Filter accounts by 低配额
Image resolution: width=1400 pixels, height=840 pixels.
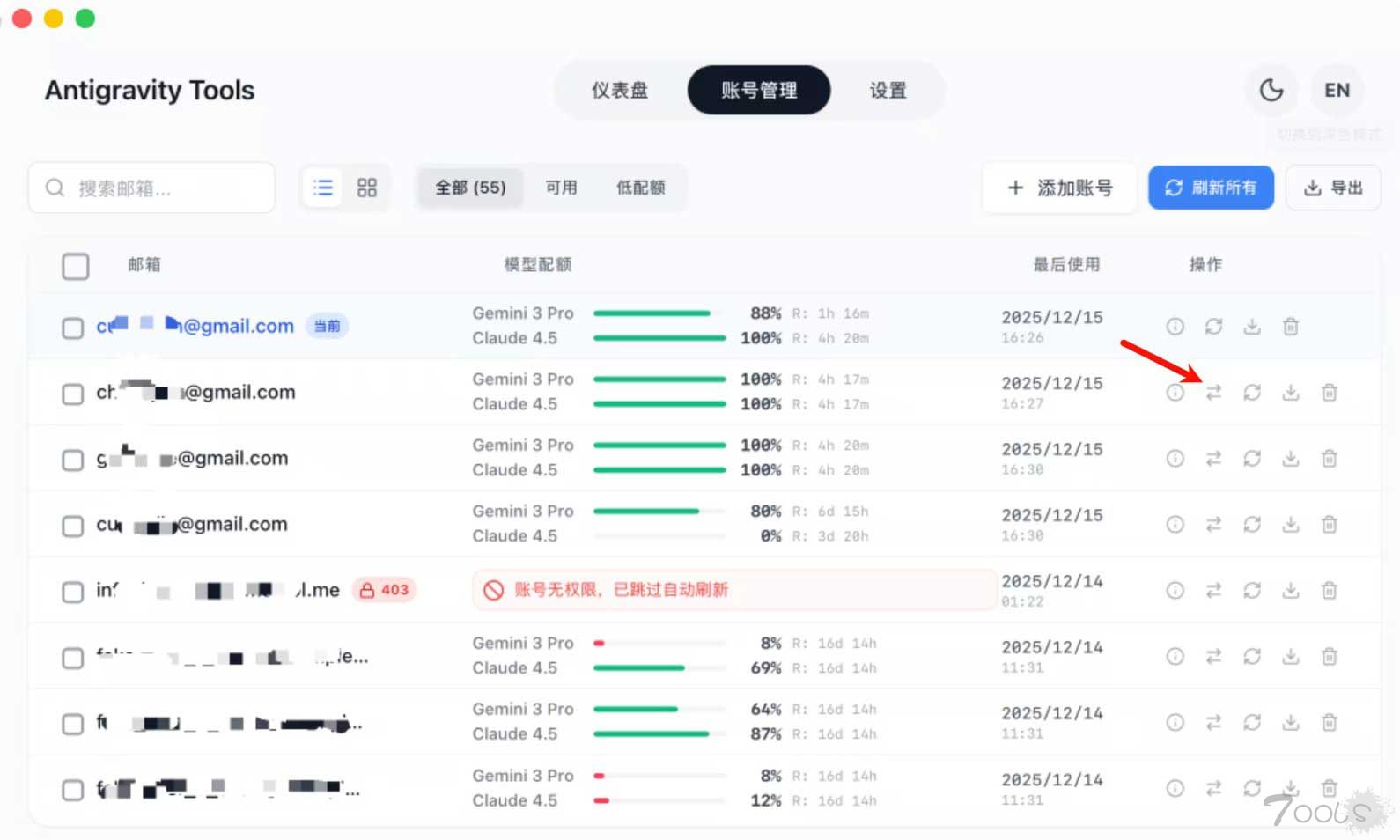click(640, 188)
